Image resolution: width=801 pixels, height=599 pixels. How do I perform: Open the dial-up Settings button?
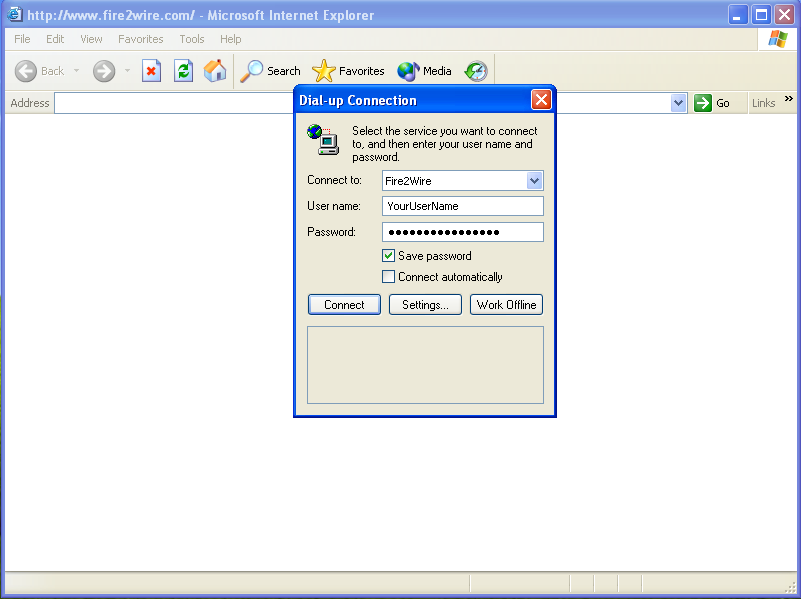425,305
